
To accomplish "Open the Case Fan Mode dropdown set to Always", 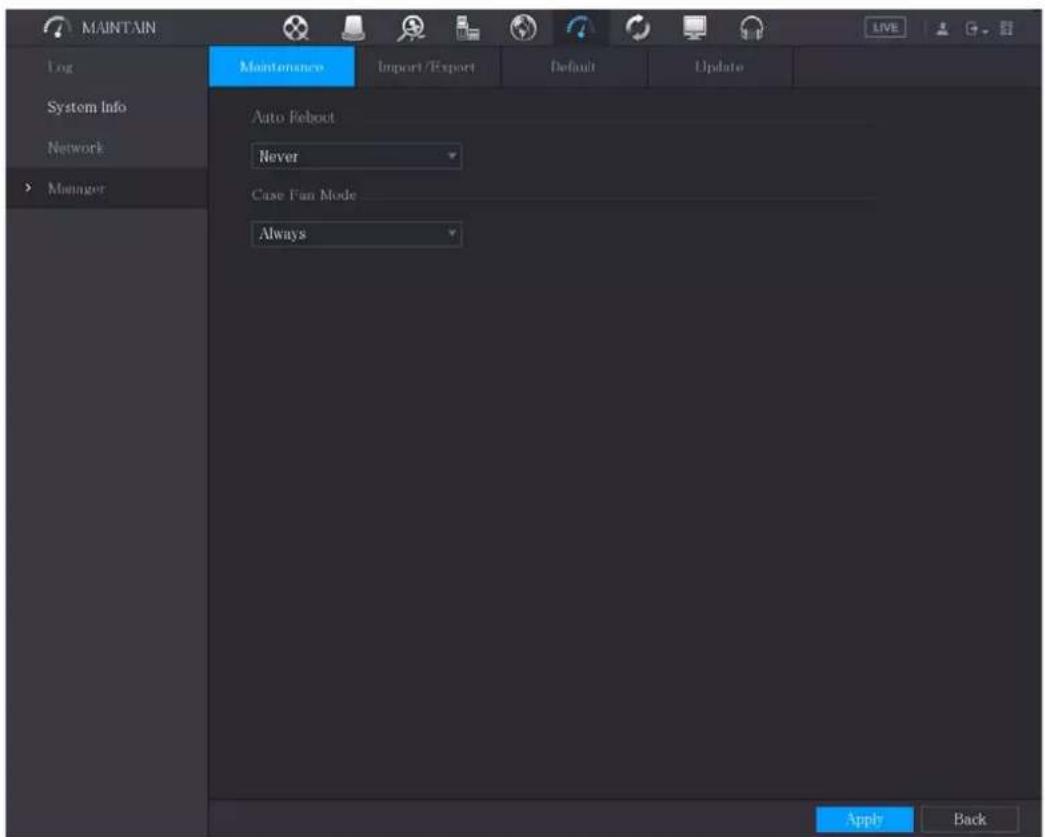I will point(357,234).
